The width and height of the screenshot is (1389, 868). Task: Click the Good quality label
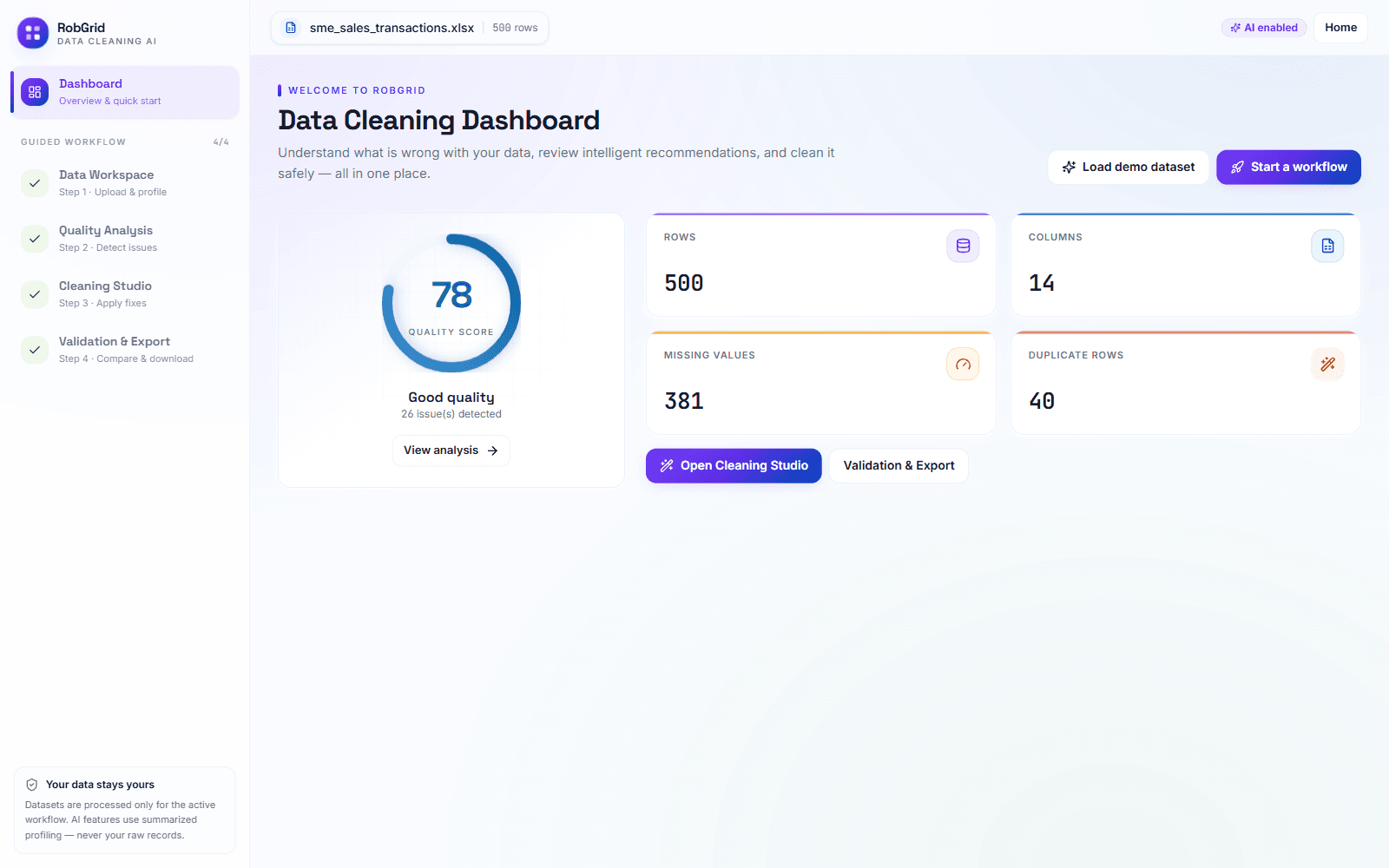tap(451, 398)
